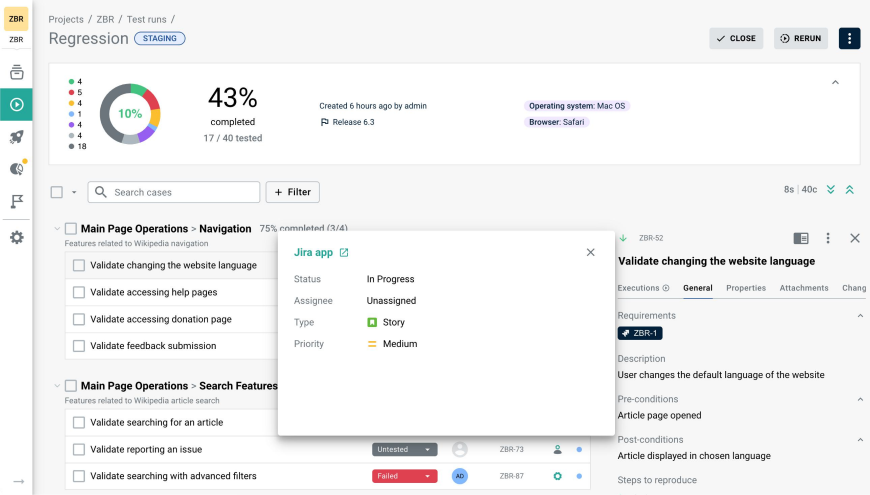Focus the Search cases field
870x495 pixels.
click(x=174, y=192)
